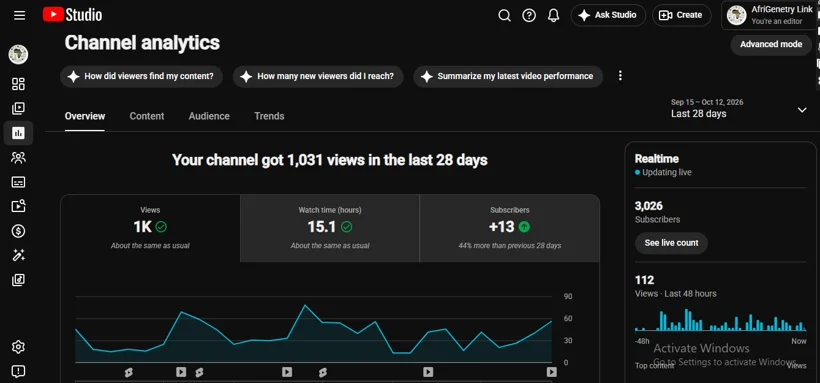Open Earn dollar icon in sidebar
This screenshot has width=820, height=383.
click(x=18, y=231)
